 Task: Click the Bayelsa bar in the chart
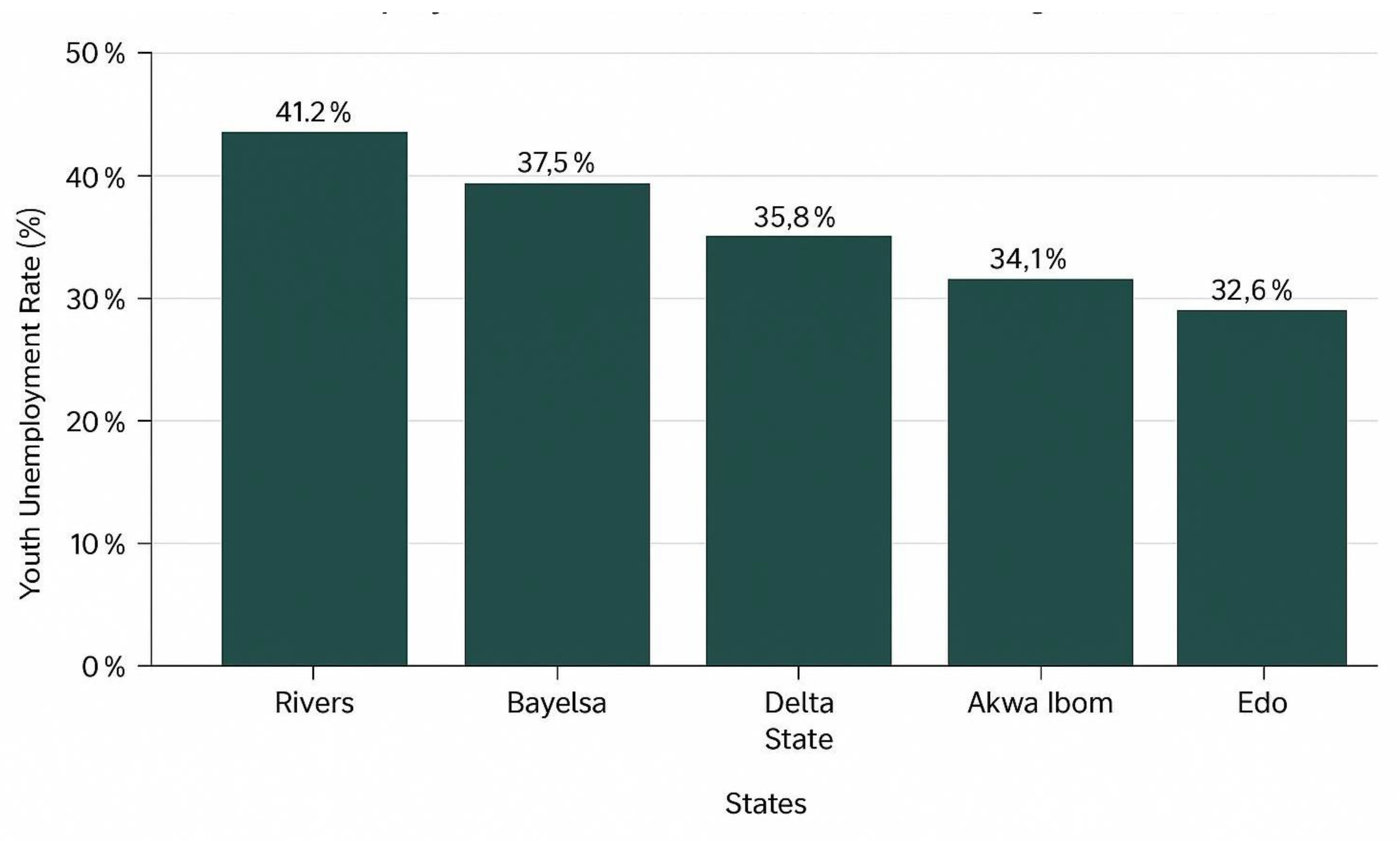click(557, 424)
